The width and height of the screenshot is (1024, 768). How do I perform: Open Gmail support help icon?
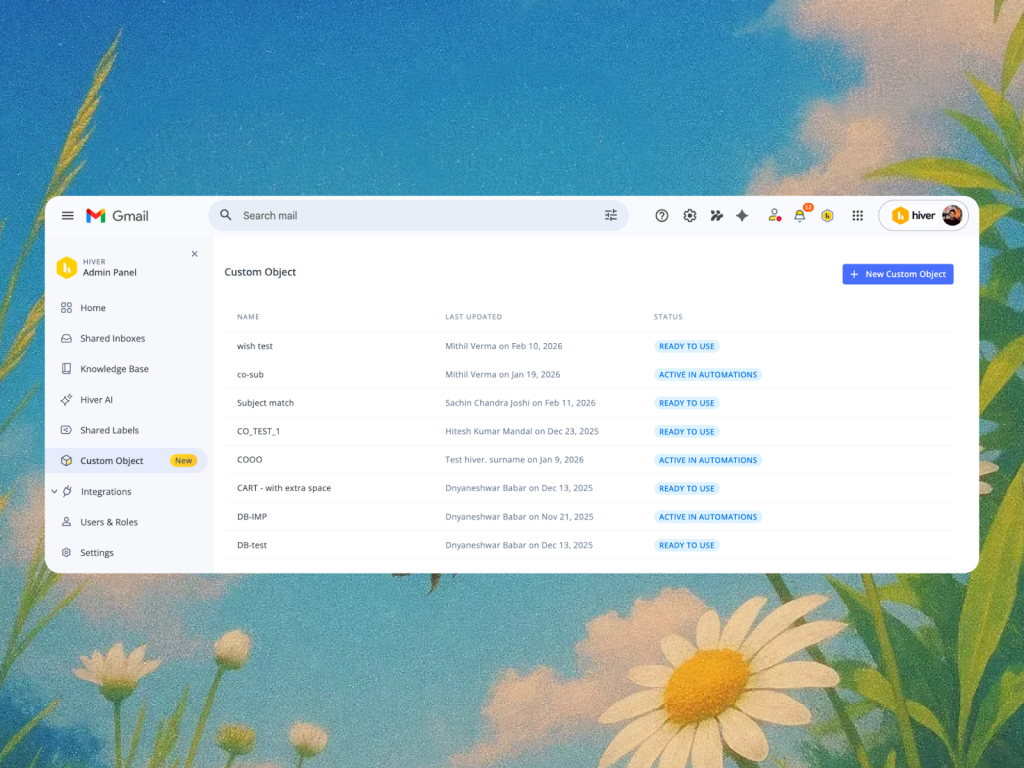(662, 215)
